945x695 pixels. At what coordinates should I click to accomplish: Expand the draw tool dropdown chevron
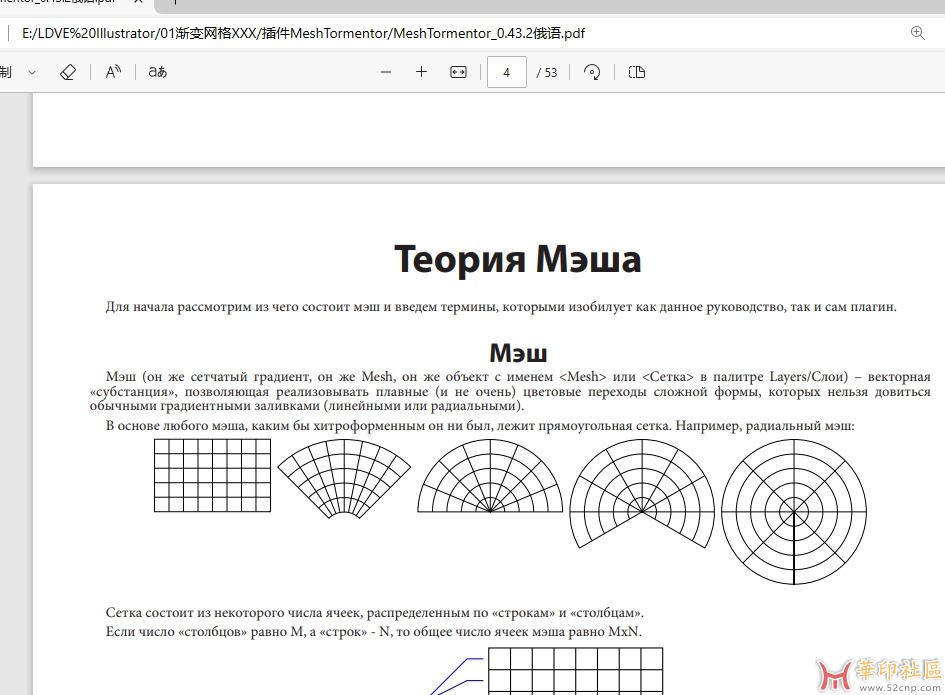pyautogui.click(x=32, y=72)
